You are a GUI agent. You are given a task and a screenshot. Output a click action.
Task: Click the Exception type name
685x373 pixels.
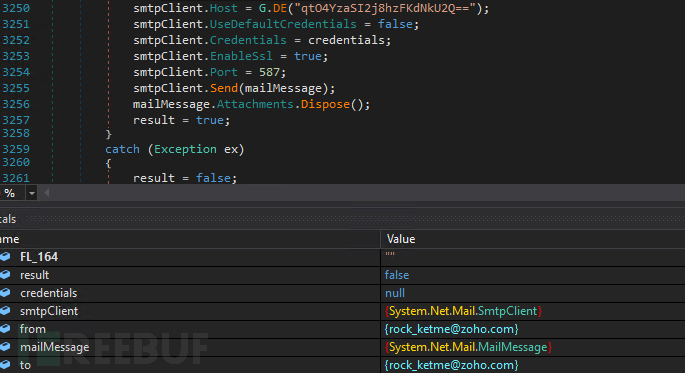click(x=185, y=149)
